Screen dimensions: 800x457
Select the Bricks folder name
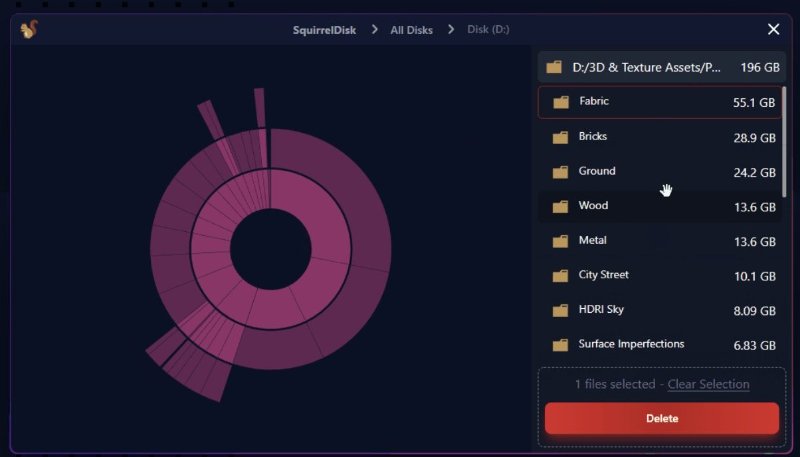tap(592, 136)
